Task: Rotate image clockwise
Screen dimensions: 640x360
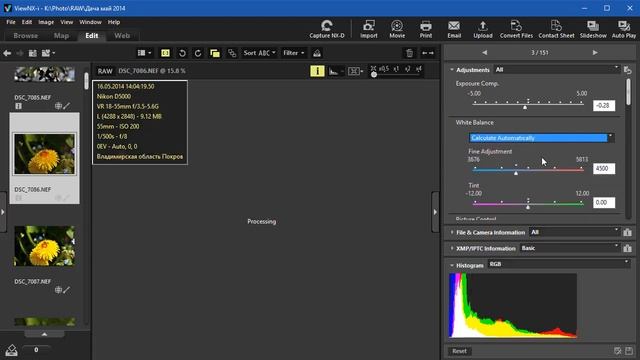Action: pyautogui.click(x=198, y=53)
